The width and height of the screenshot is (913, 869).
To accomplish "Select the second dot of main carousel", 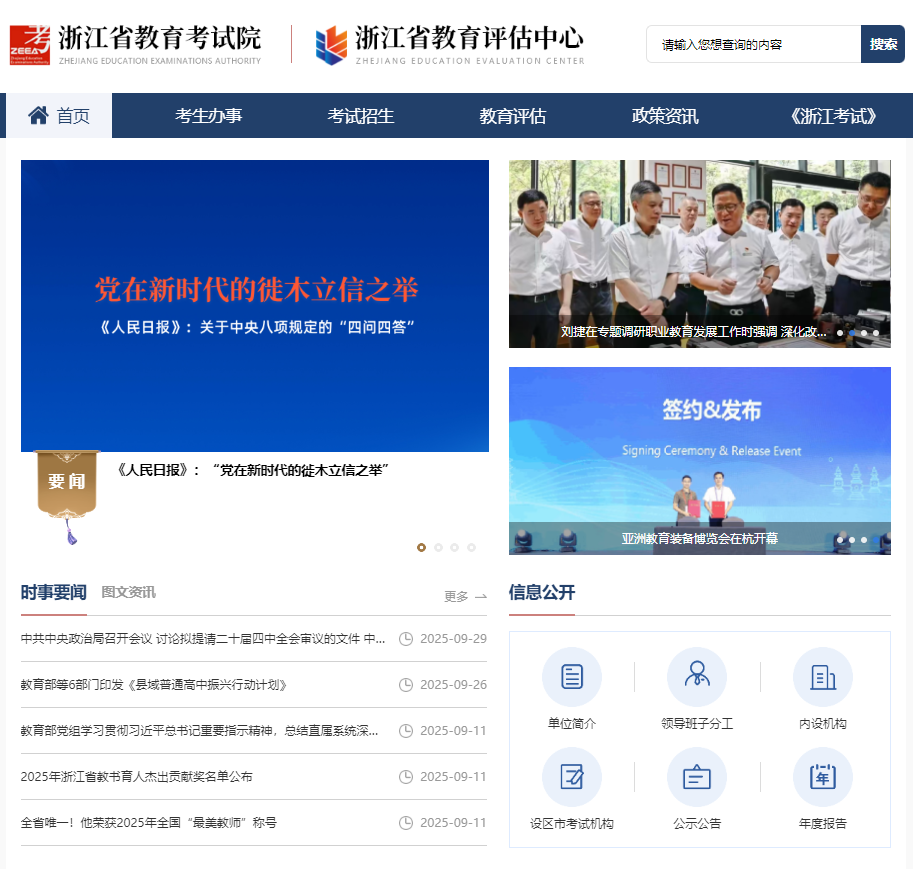I will 438,547.
